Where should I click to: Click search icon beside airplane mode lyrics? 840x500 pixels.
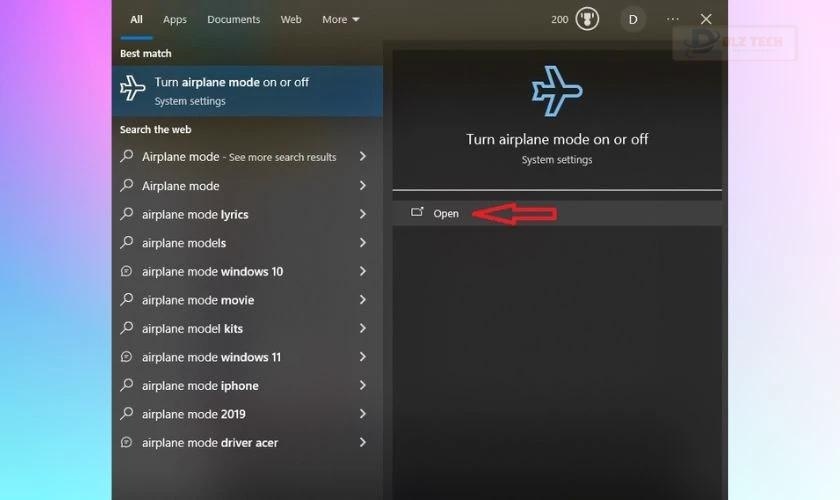pos(127,214)
